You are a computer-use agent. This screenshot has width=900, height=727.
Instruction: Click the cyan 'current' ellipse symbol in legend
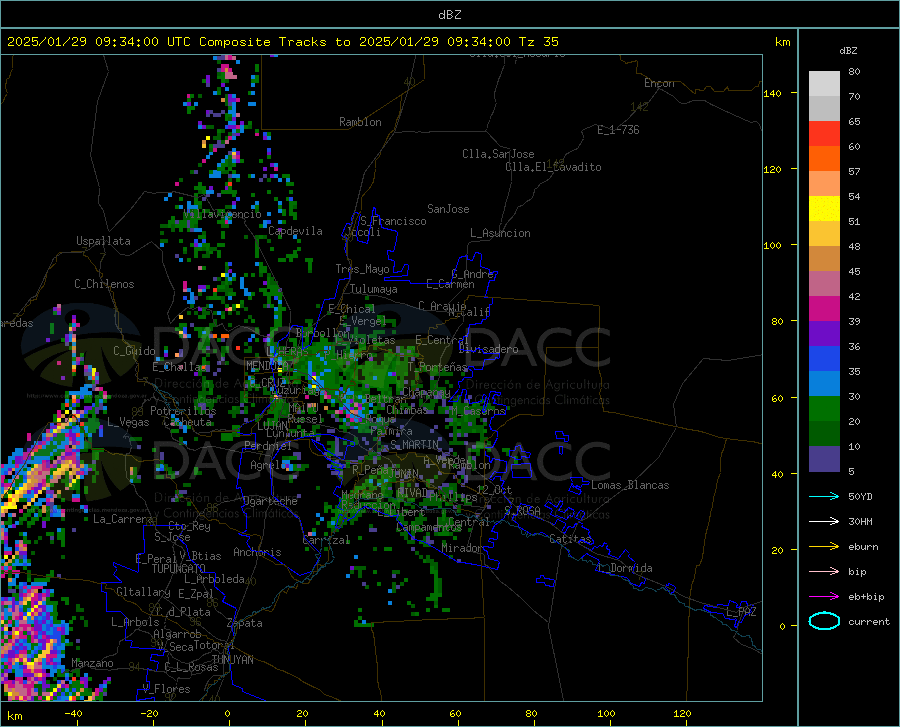[x=824, y=621]
